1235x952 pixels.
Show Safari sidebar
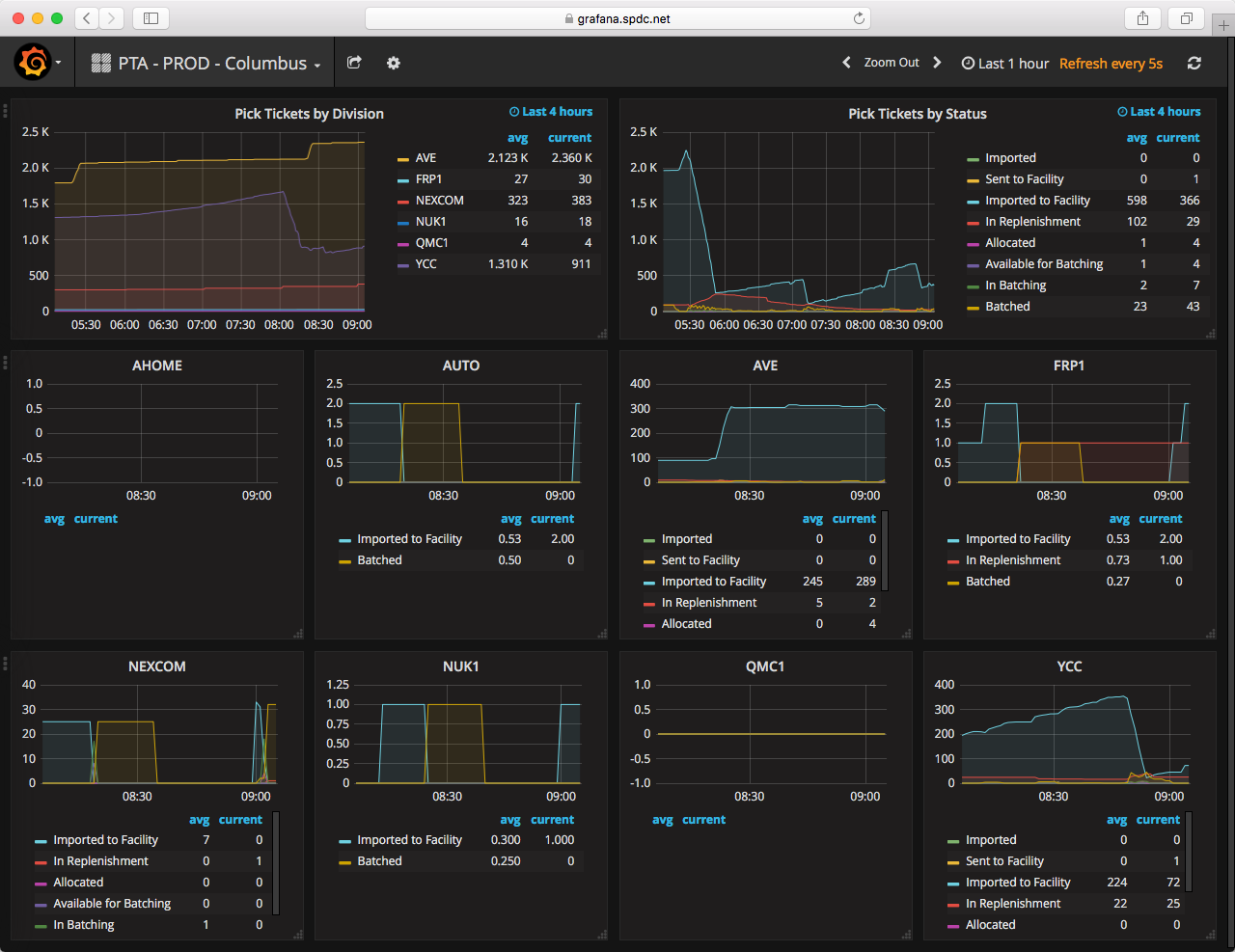pos(151,18)
